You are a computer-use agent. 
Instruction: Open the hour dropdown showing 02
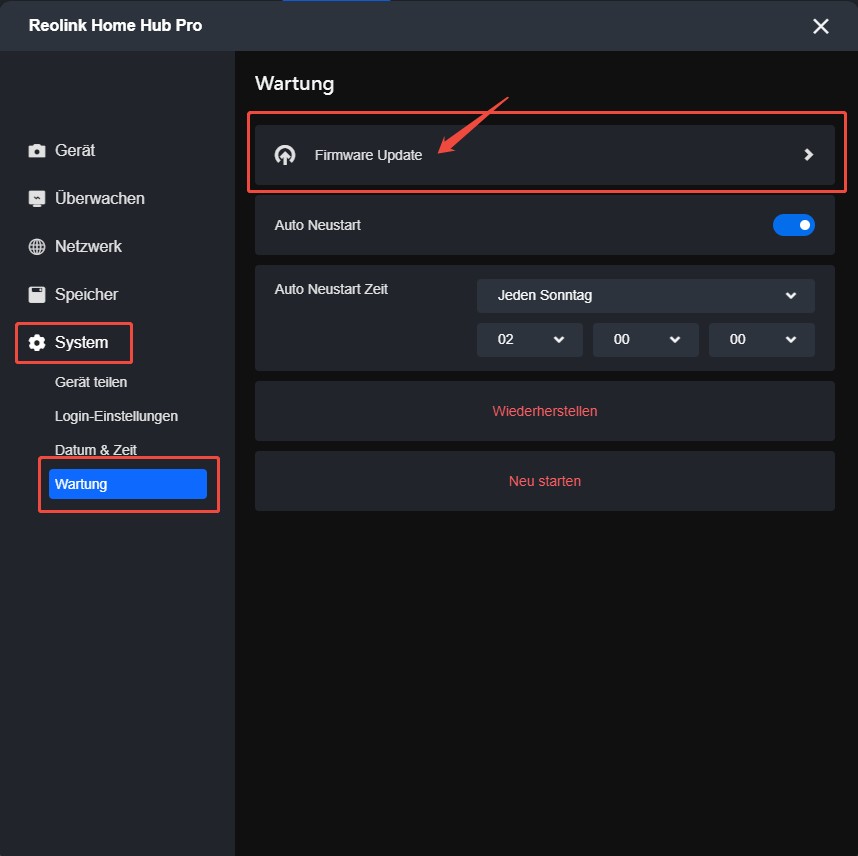(529, 339)
